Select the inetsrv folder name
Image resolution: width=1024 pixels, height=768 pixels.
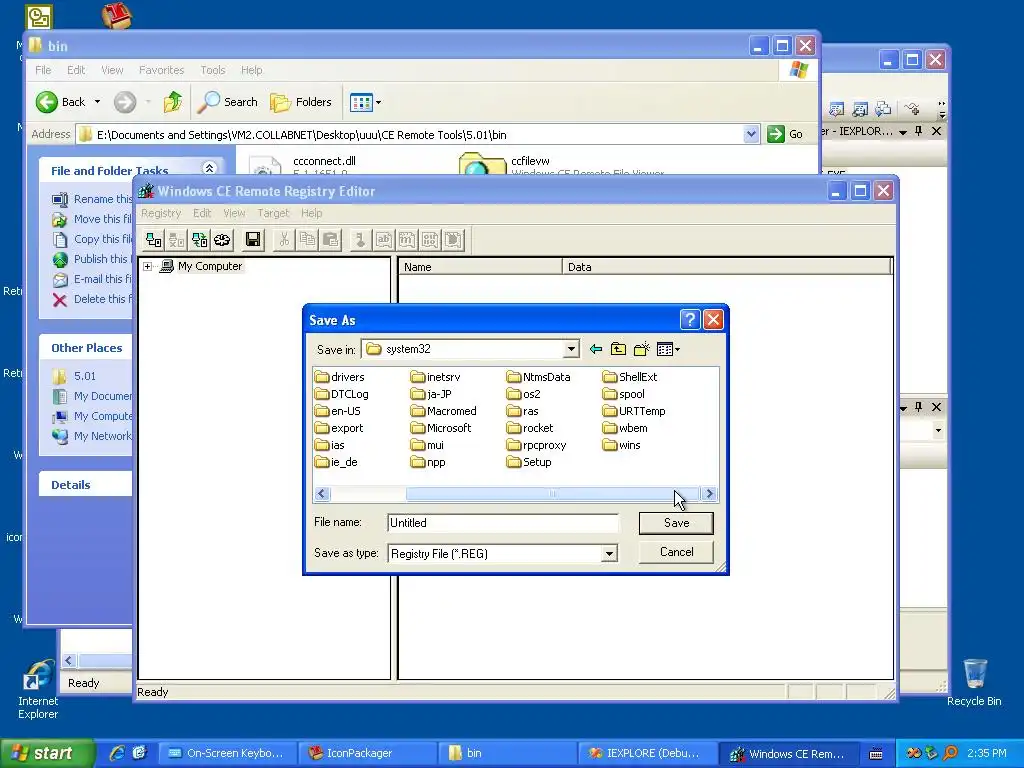click(x=443, y=377)
